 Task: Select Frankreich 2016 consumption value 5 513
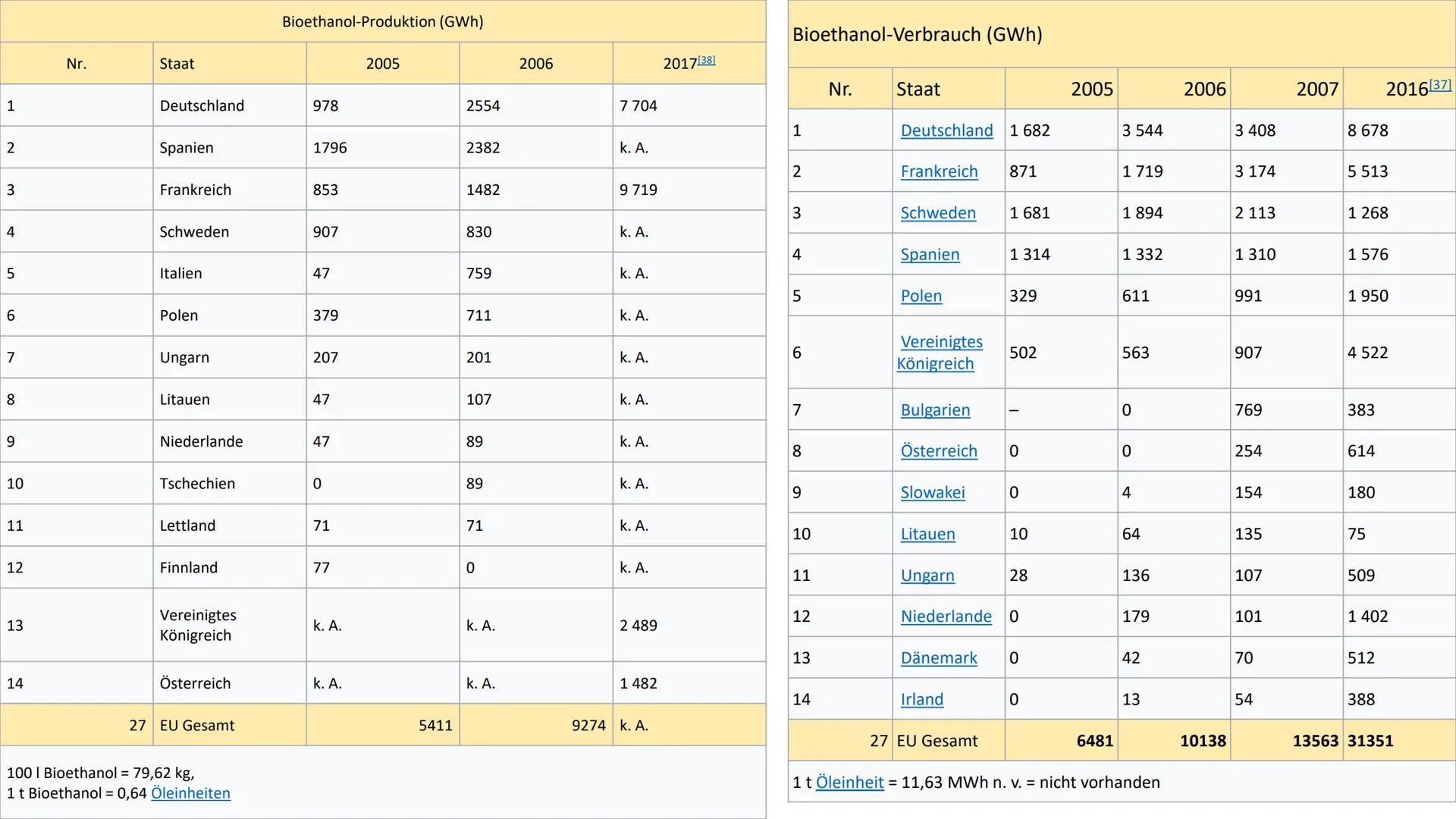[x=1368, y=171]
